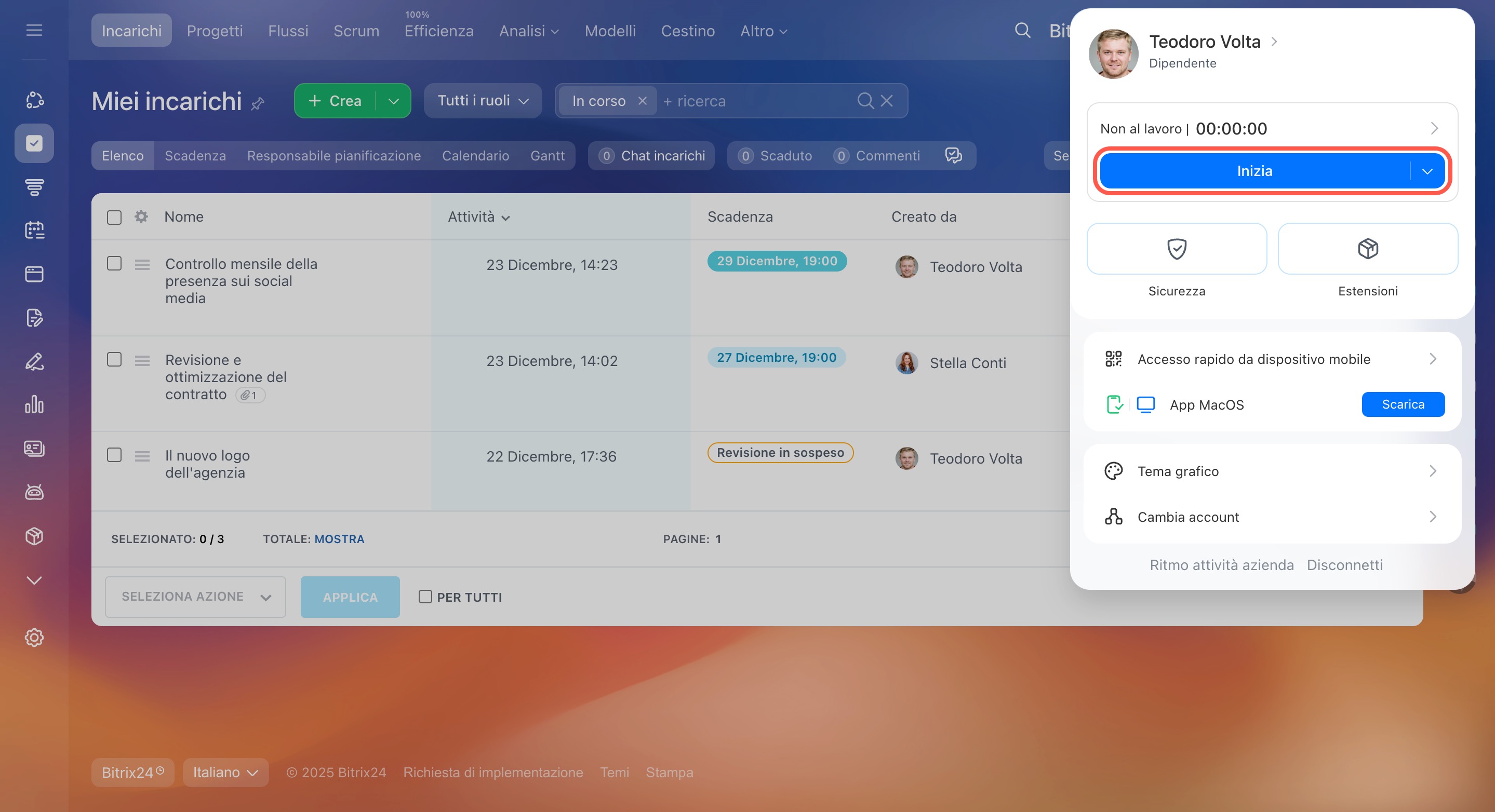Expand the Inizia button dropdown arrow
The image size is (1495, 812).
pyautogui.click(x=1427, y=171)
